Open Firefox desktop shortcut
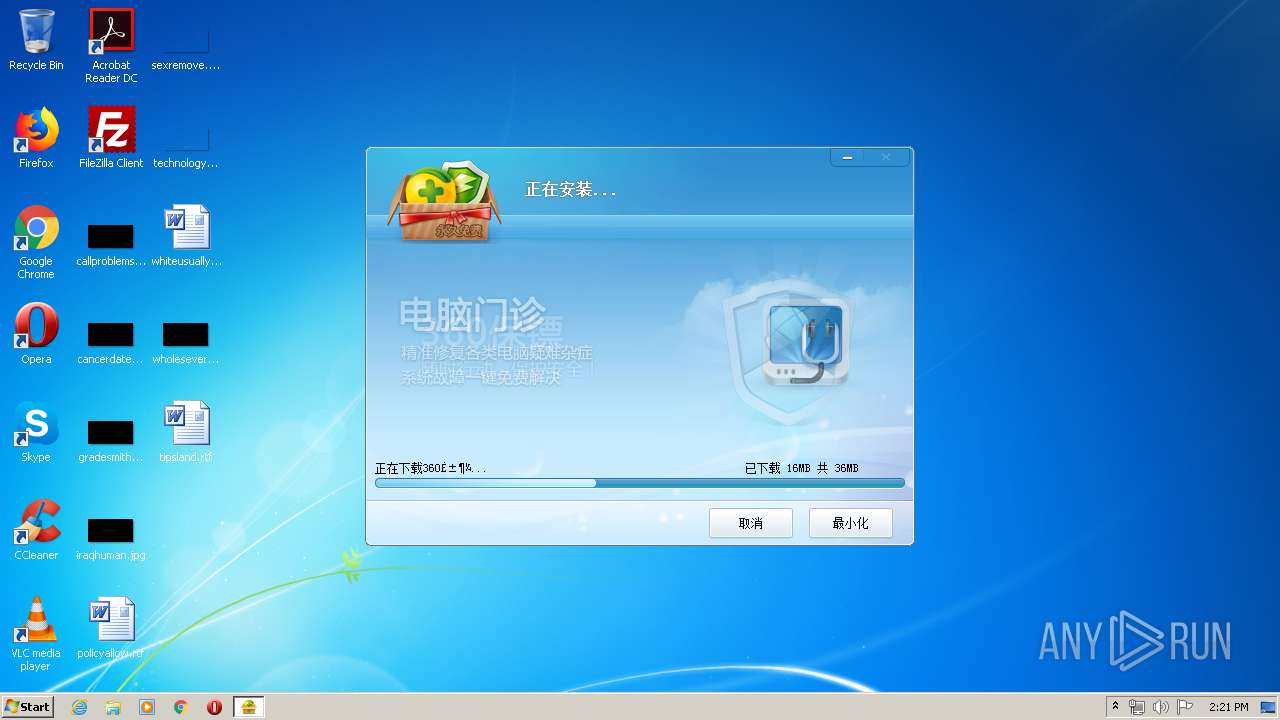 pyautogui.click(x=36, y=138)
